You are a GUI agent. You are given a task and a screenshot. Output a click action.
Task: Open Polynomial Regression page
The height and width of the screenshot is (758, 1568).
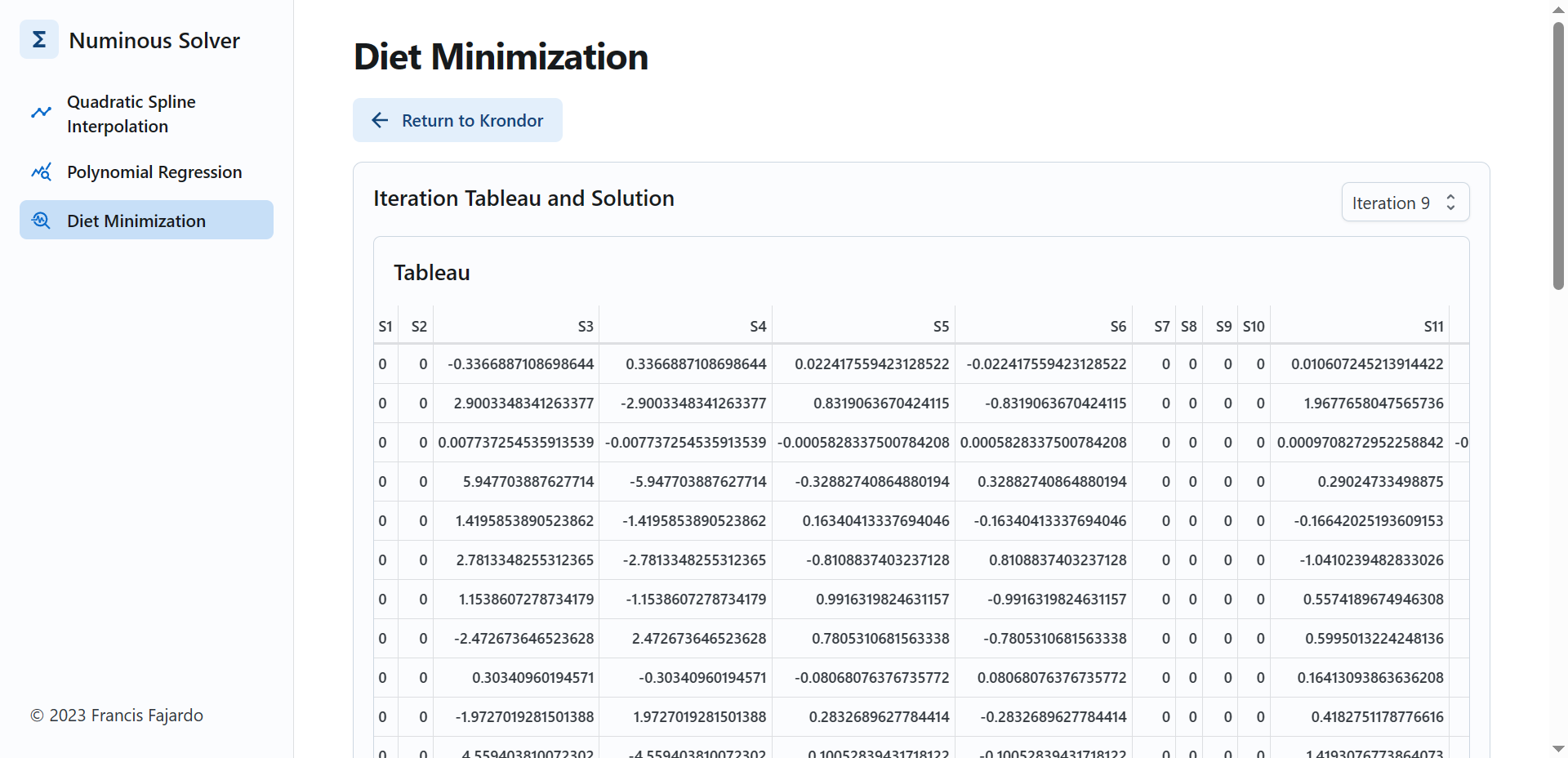146,172
